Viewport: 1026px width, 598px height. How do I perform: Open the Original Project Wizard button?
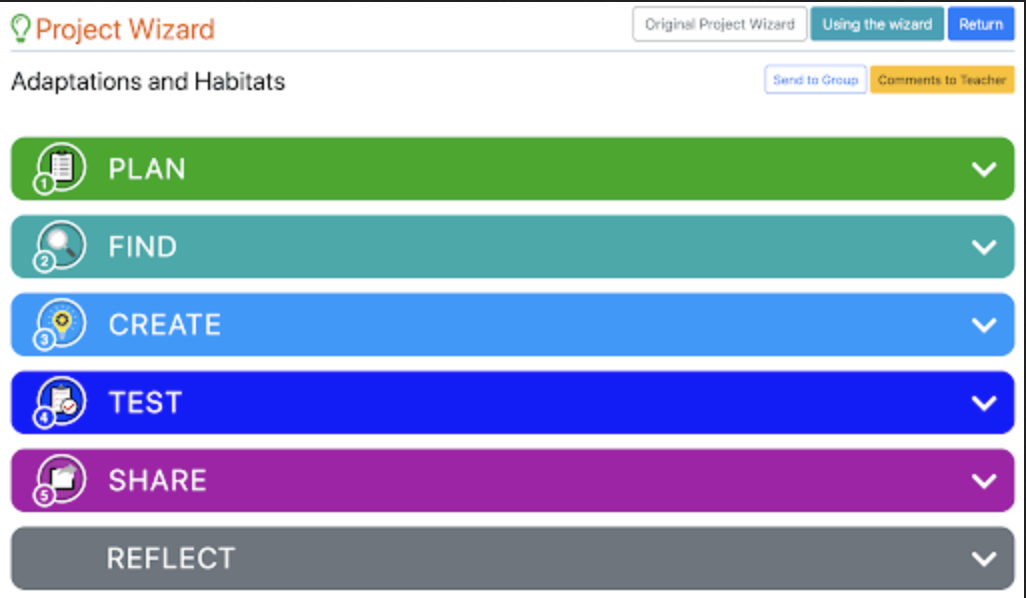(x=719, y=25)
